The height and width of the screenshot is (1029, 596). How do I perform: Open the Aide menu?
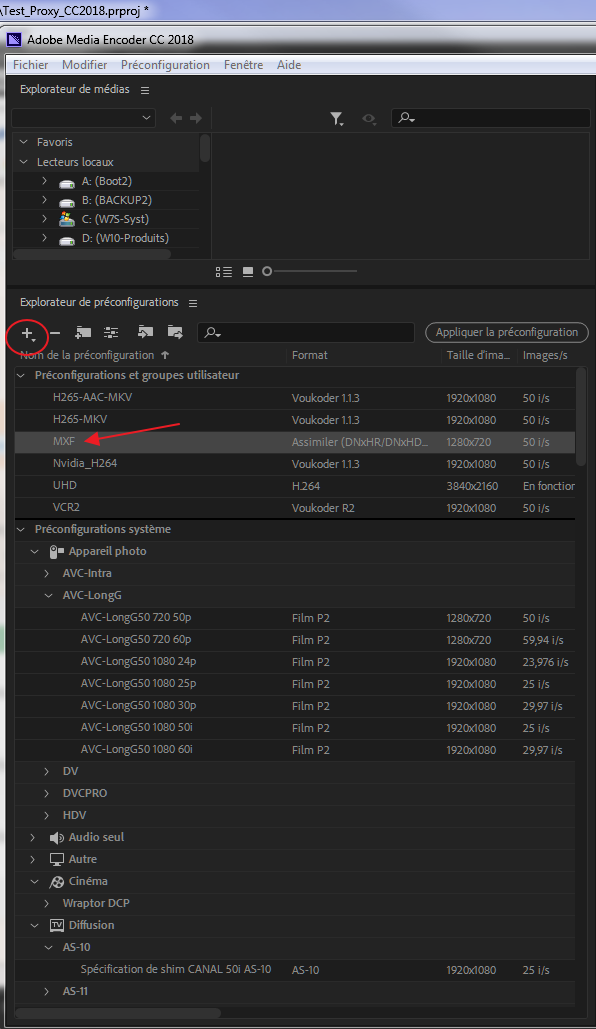tap(289, 65)
